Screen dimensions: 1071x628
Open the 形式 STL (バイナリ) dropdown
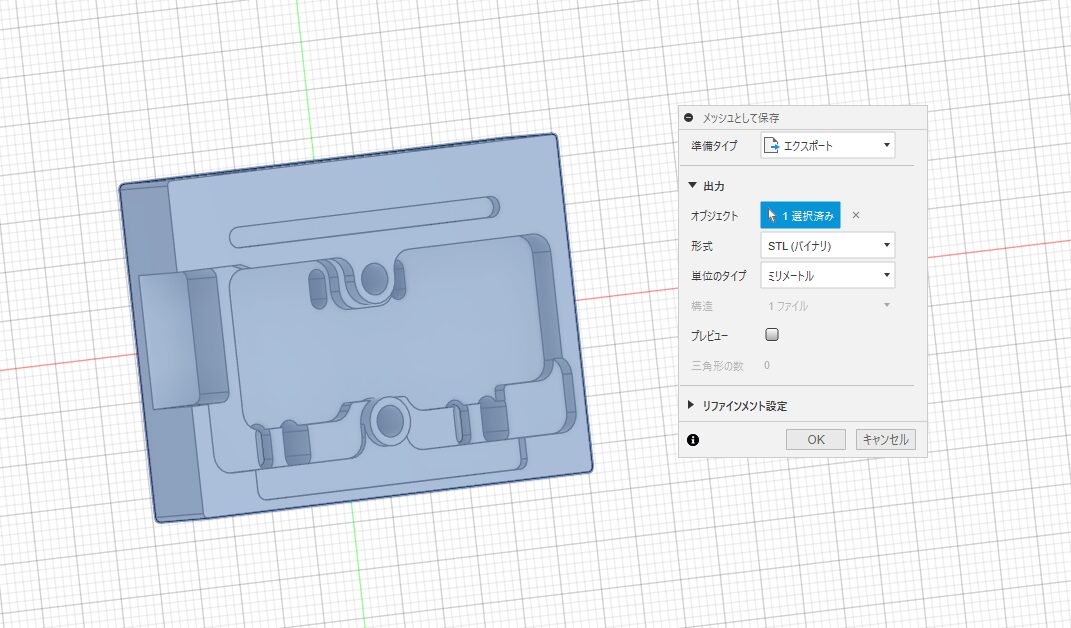click(827, 245)
